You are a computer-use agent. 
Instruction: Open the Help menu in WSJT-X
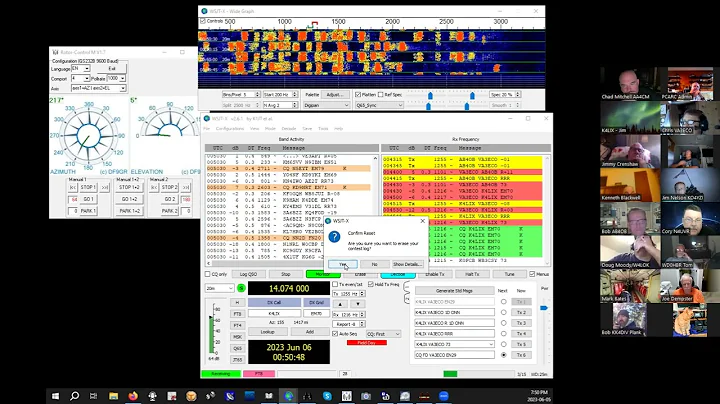[338, 129]
